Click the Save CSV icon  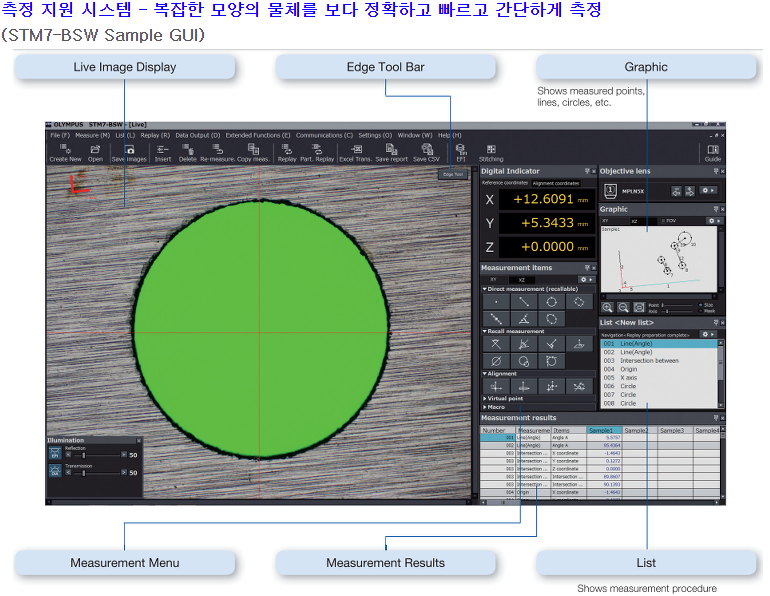426,151
